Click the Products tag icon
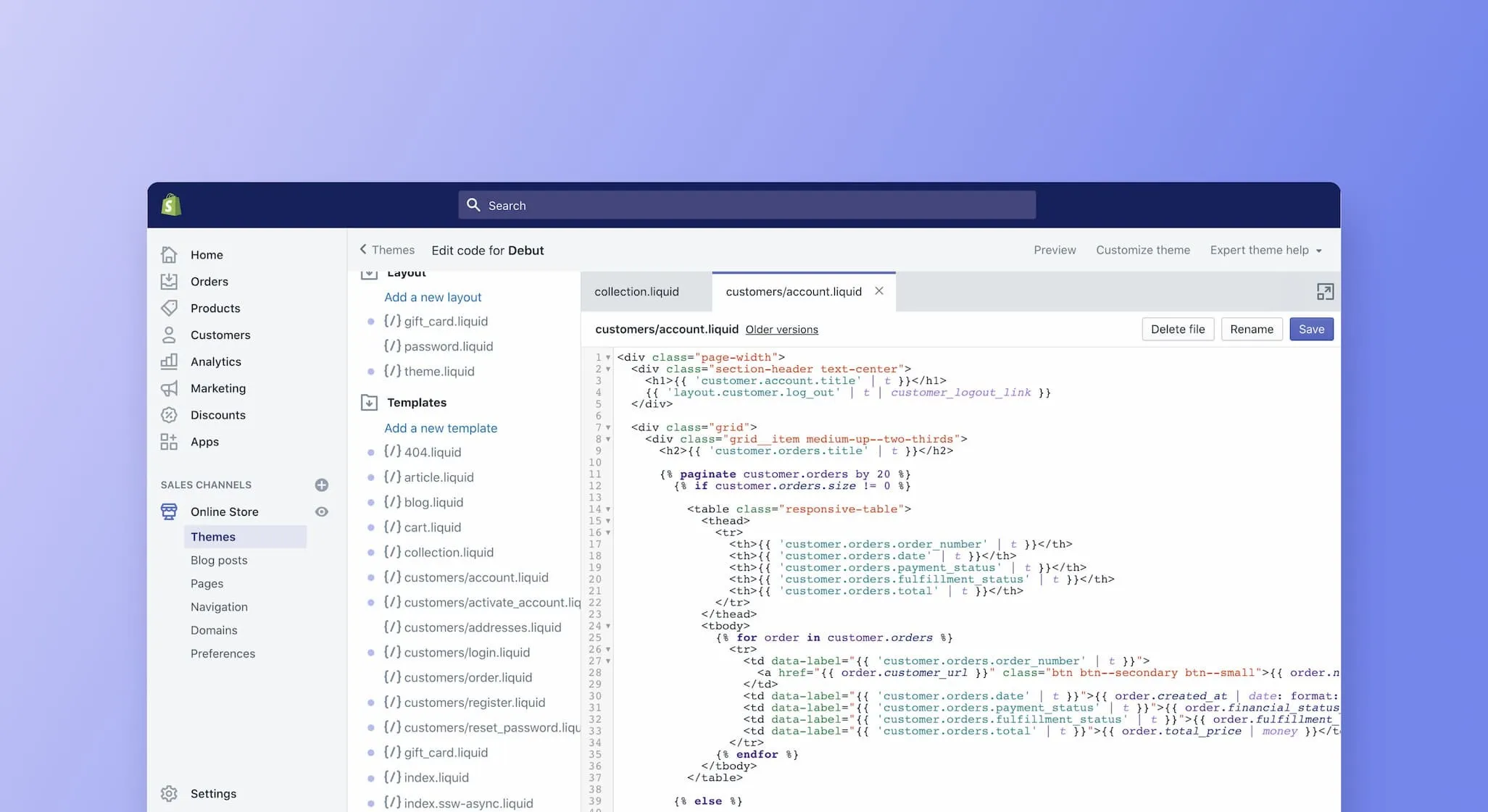1488x812 pixels. (x=169, y=308)
